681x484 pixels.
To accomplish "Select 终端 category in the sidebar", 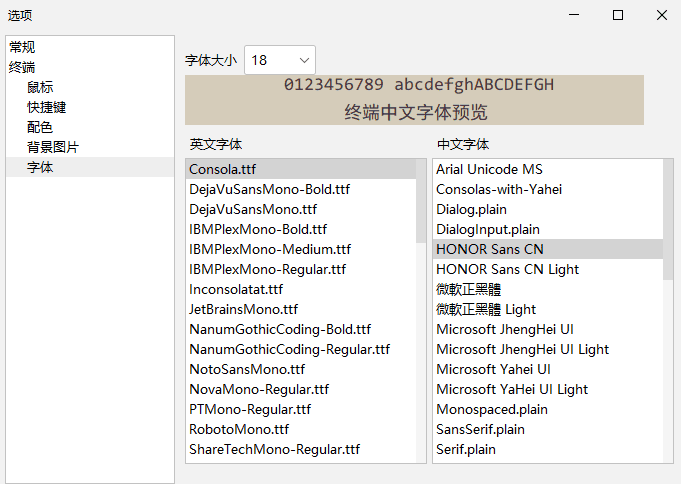I will point(22,67).
